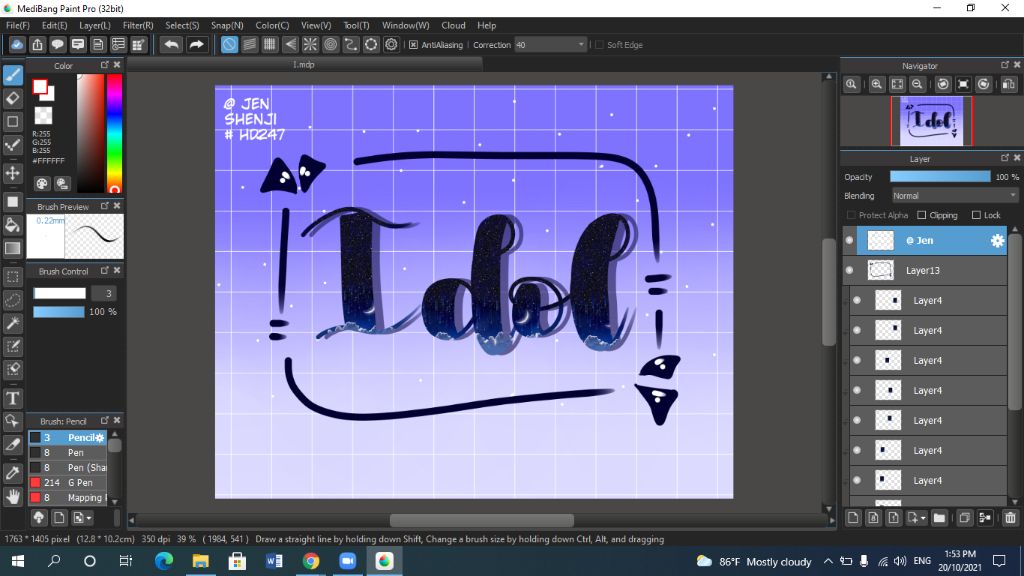This screenshot has height=576, width=1024.
Task: Open the Blending mode dropdown
Action: (x=955, y=195)
